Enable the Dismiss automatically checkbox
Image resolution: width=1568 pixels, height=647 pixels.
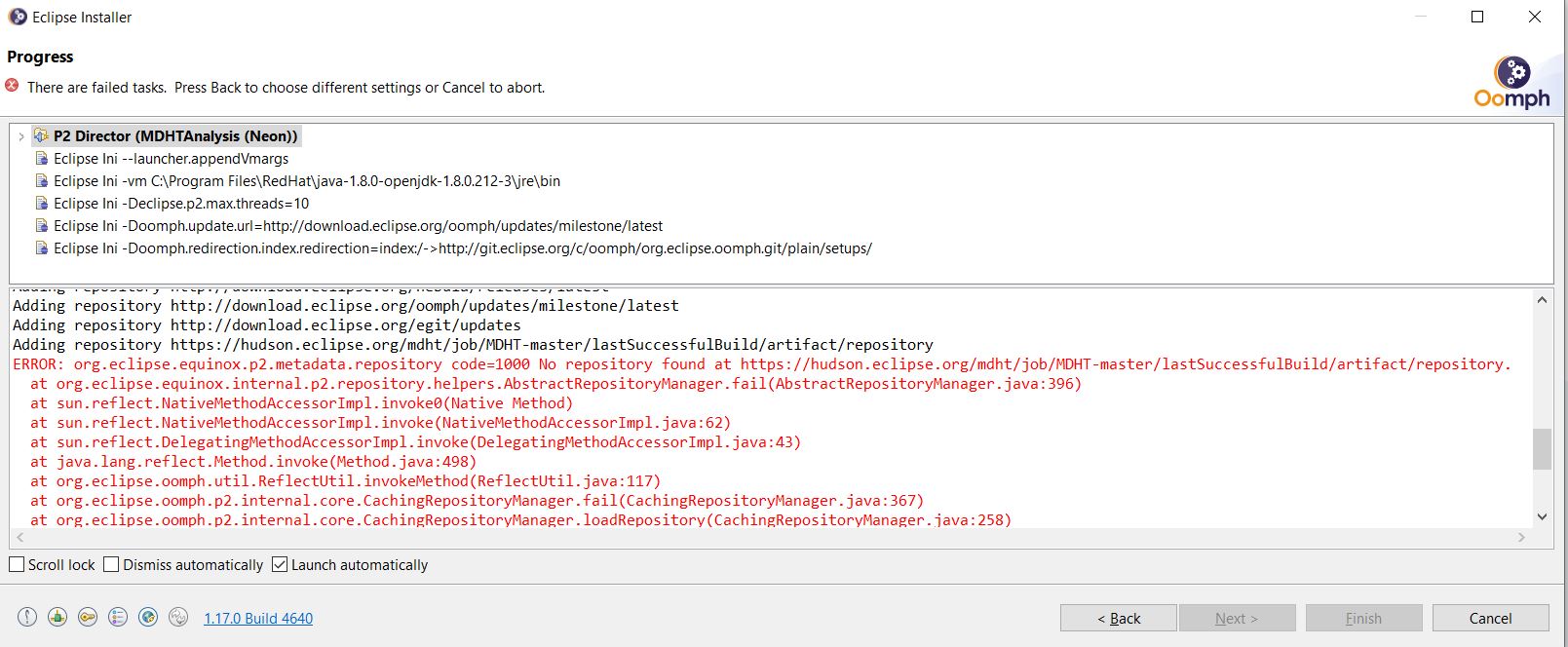point(111,564)
